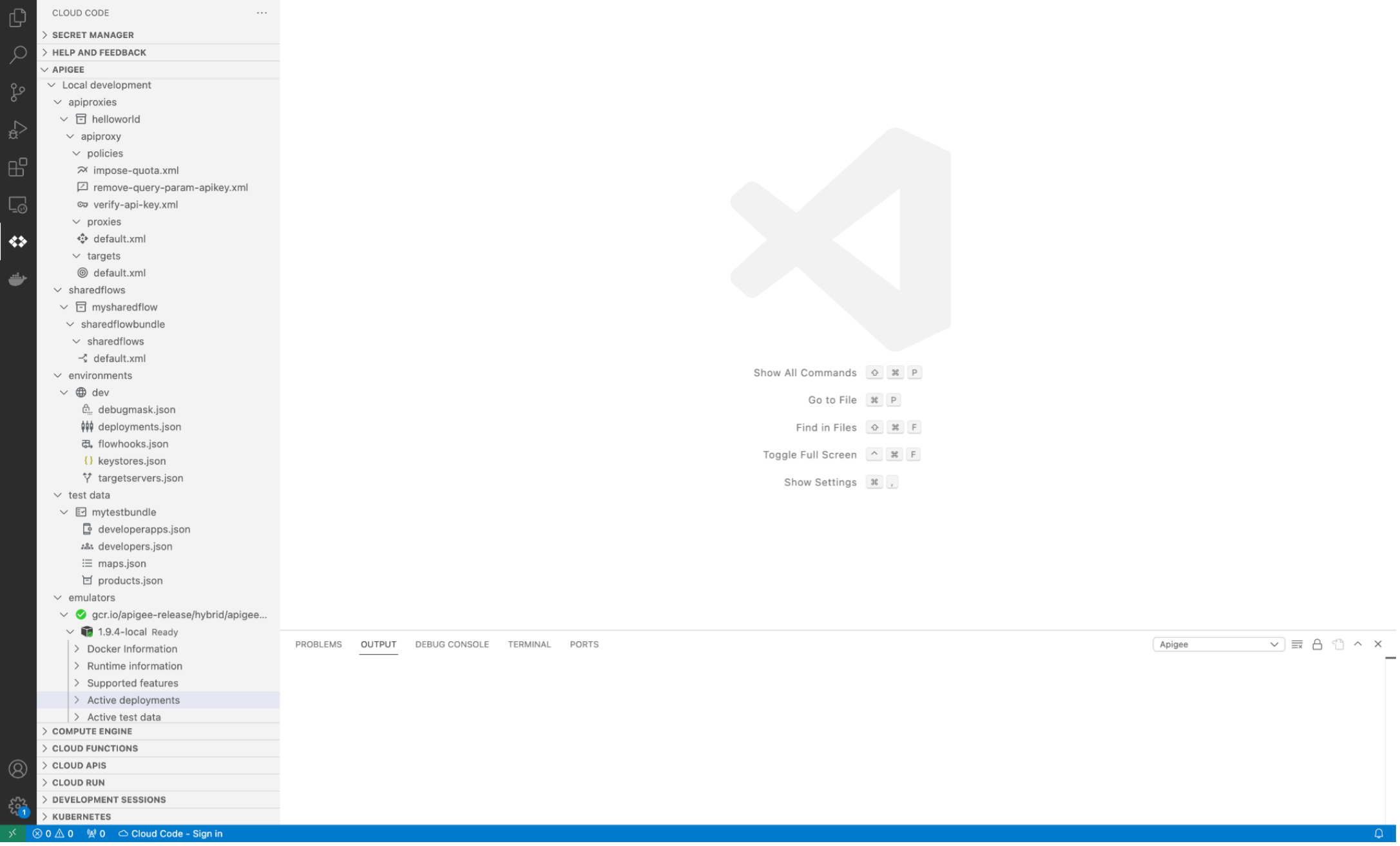This screenshot has height=846, width=1400.
Task: Click the Remote Explorer icon in activity bar
Action: click(18, 204)
